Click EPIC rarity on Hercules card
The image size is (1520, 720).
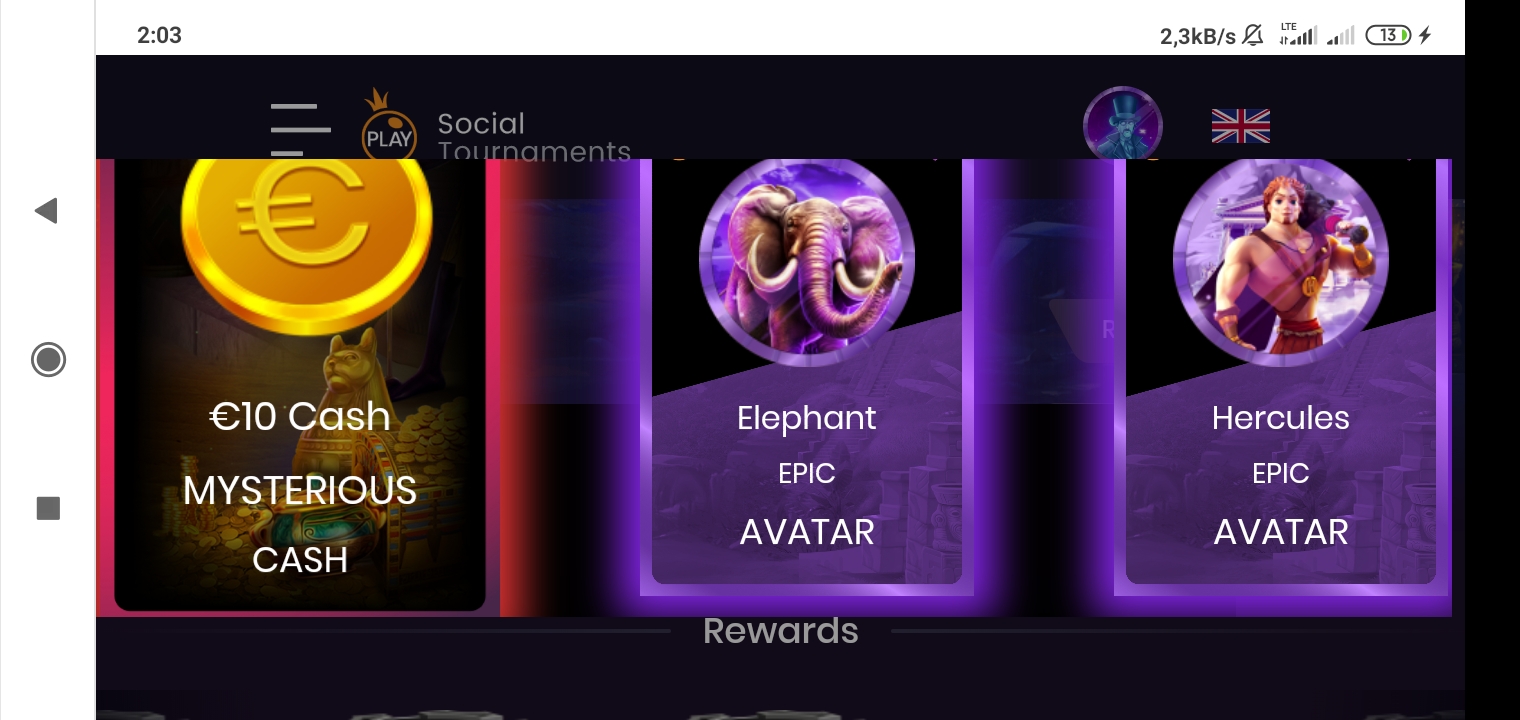(x=1281, y=473)
